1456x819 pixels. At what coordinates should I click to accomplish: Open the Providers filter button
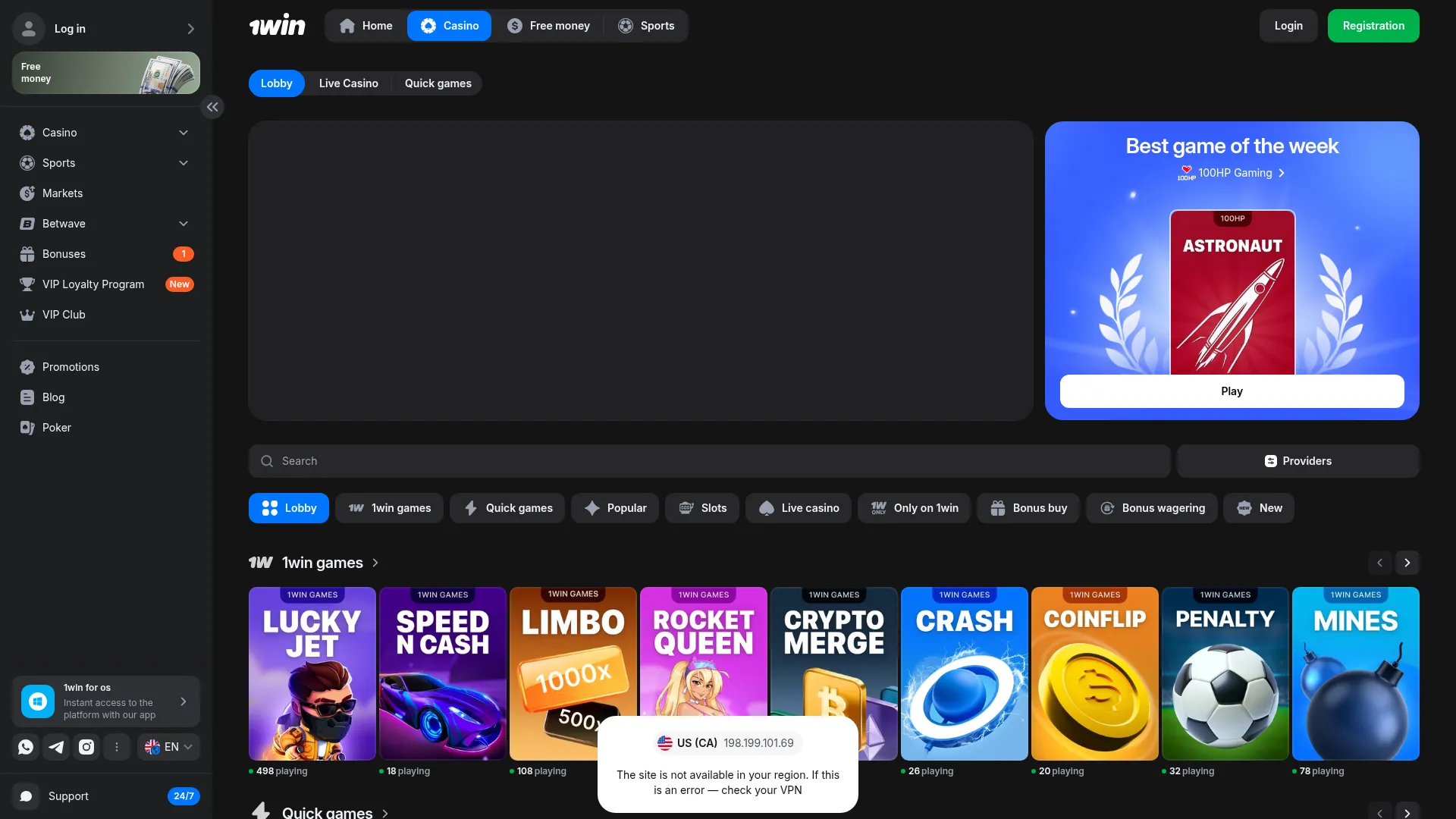1298,461
